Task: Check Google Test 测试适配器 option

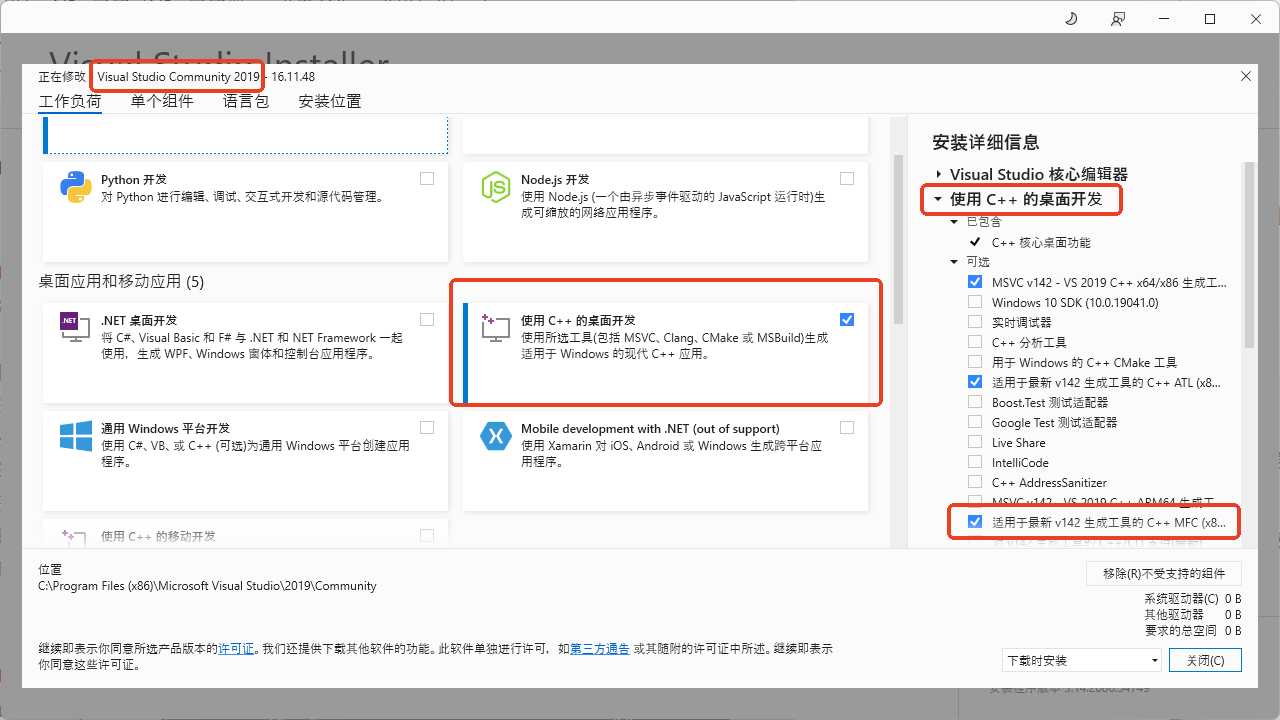Action: pyautogui.click(x=975, y=422)
